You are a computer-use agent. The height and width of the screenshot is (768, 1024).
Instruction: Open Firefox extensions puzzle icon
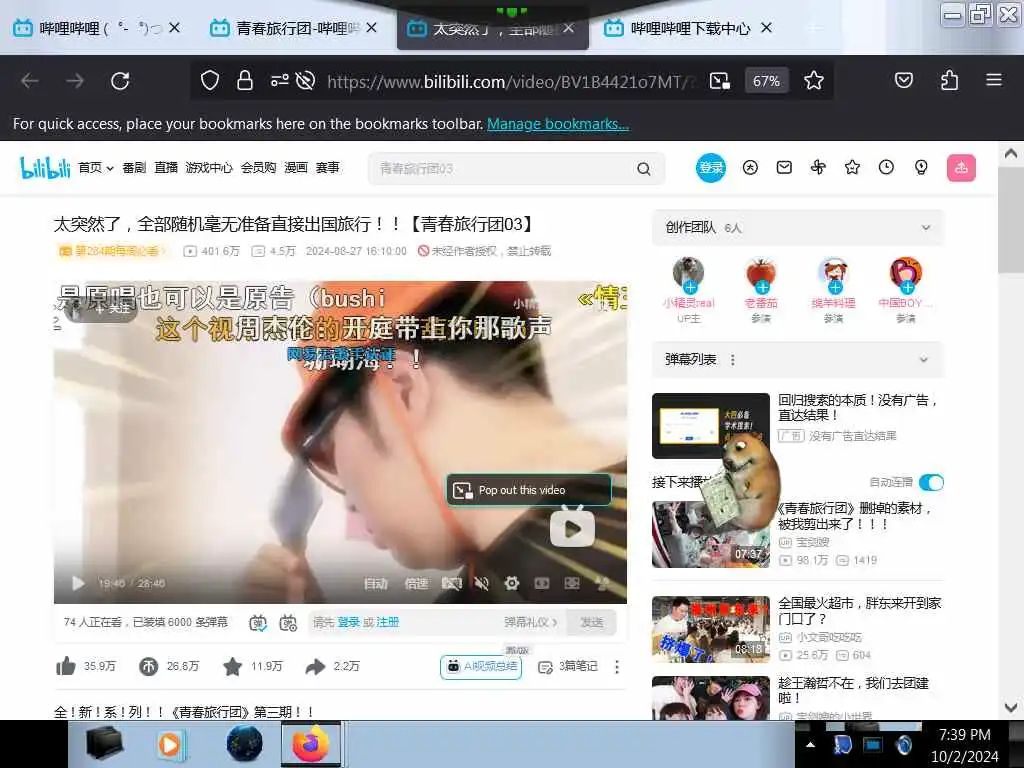(950, 80)
